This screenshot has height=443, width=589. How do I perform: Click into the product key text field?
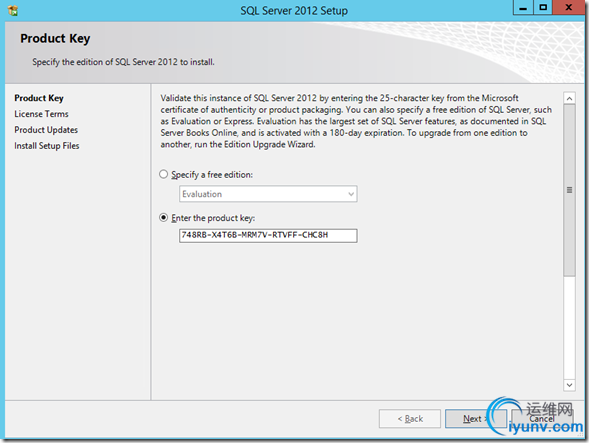268,236
